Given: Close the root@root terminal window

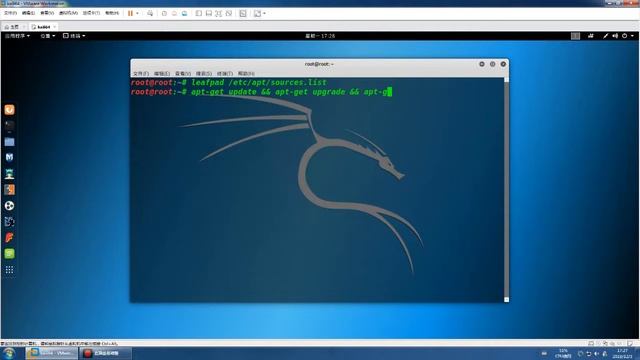Looking at the screenshot, I should tap(503, 64).
